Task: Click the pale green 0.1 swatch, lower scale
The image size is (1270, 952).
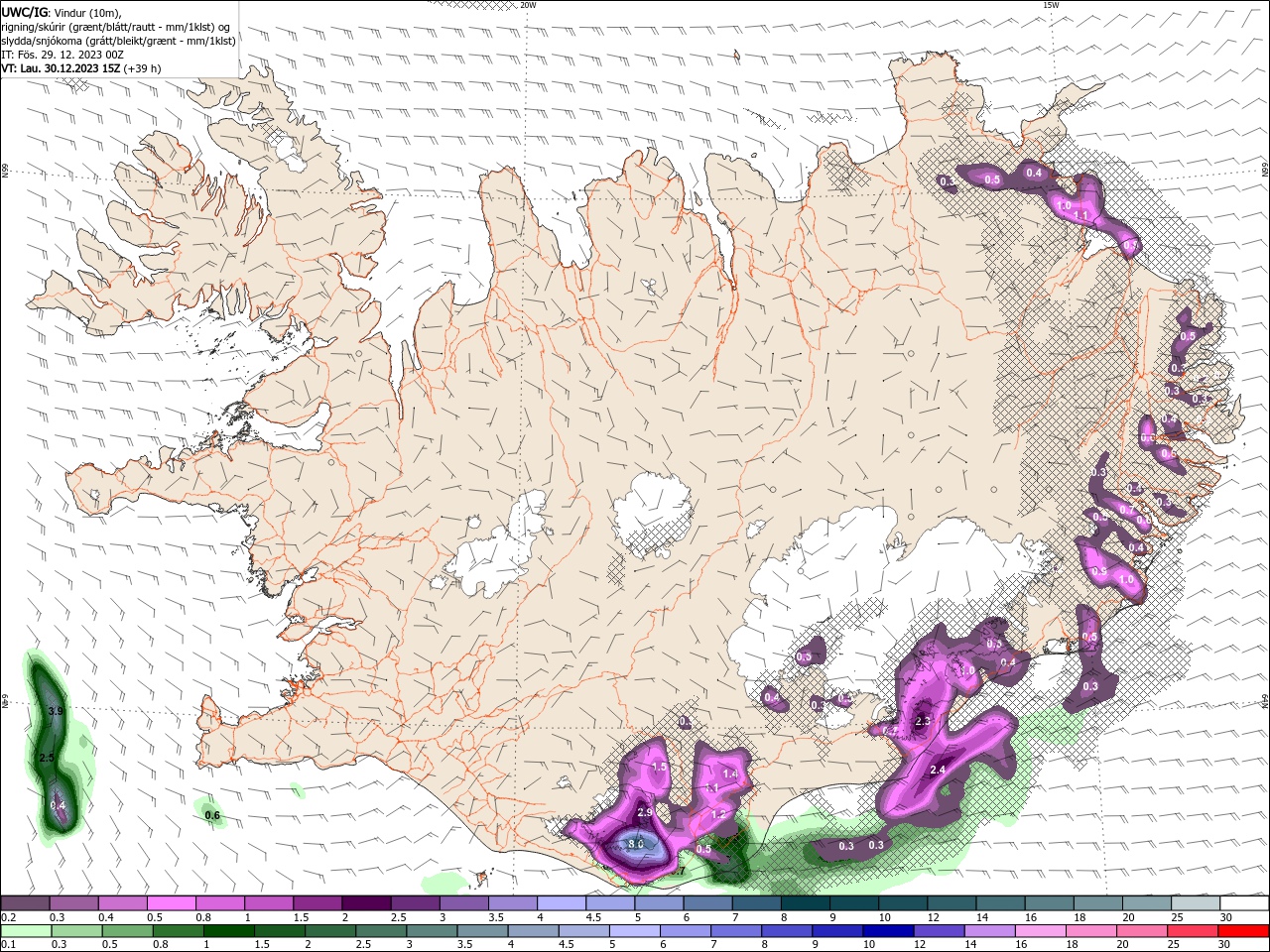Action: [26, 931]
